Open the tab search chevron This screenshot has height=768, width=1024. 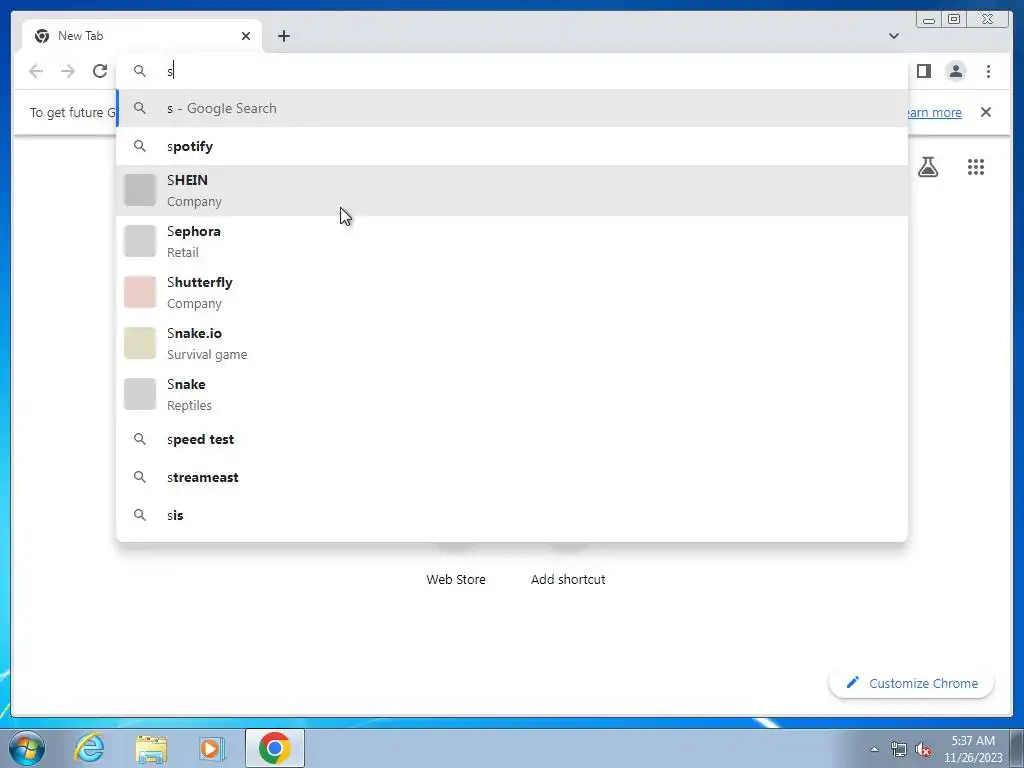point(893,36)
